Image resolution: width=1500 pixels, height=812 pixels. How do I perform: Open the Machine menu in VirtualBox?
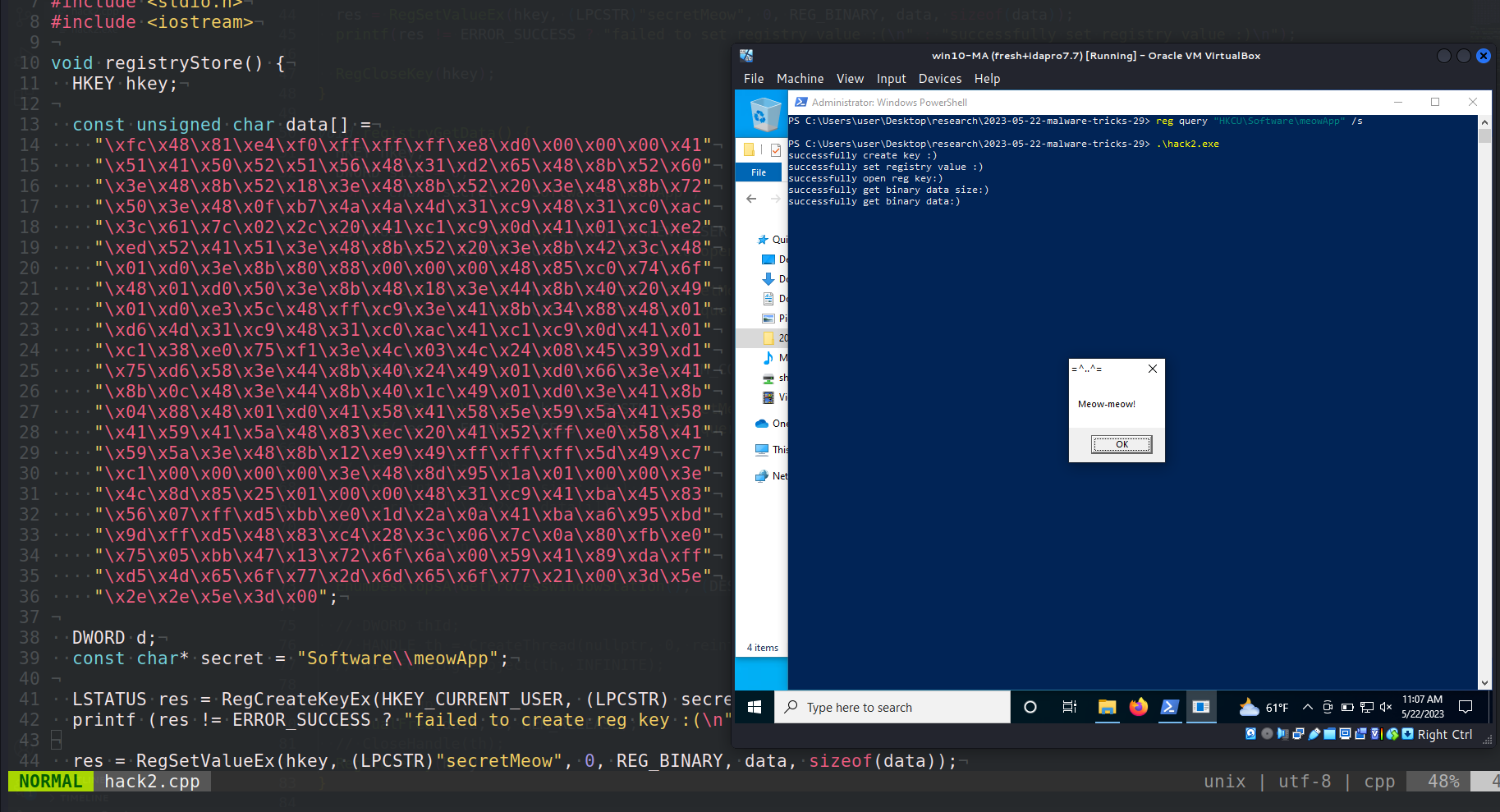click(800, 78)
